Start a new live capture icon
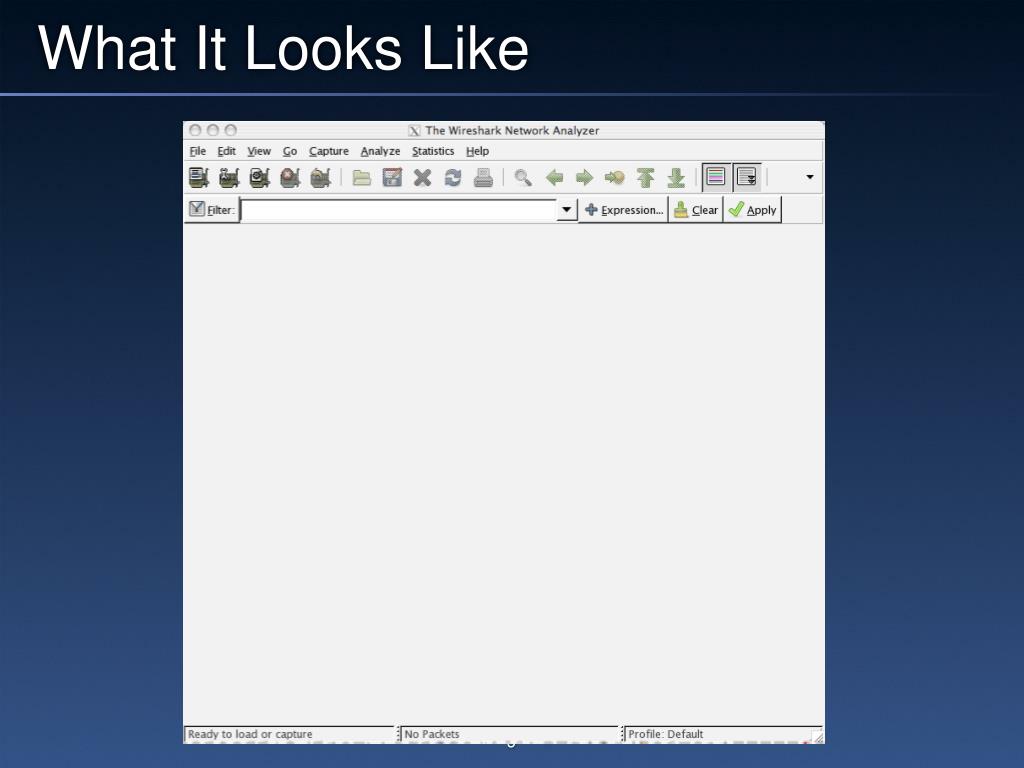 point(259,177)
